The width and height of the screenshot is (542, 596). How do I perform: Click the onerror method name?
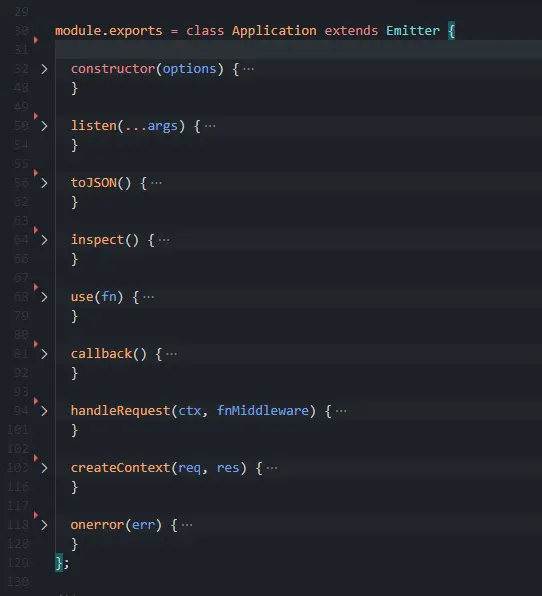tap(97, 525)
